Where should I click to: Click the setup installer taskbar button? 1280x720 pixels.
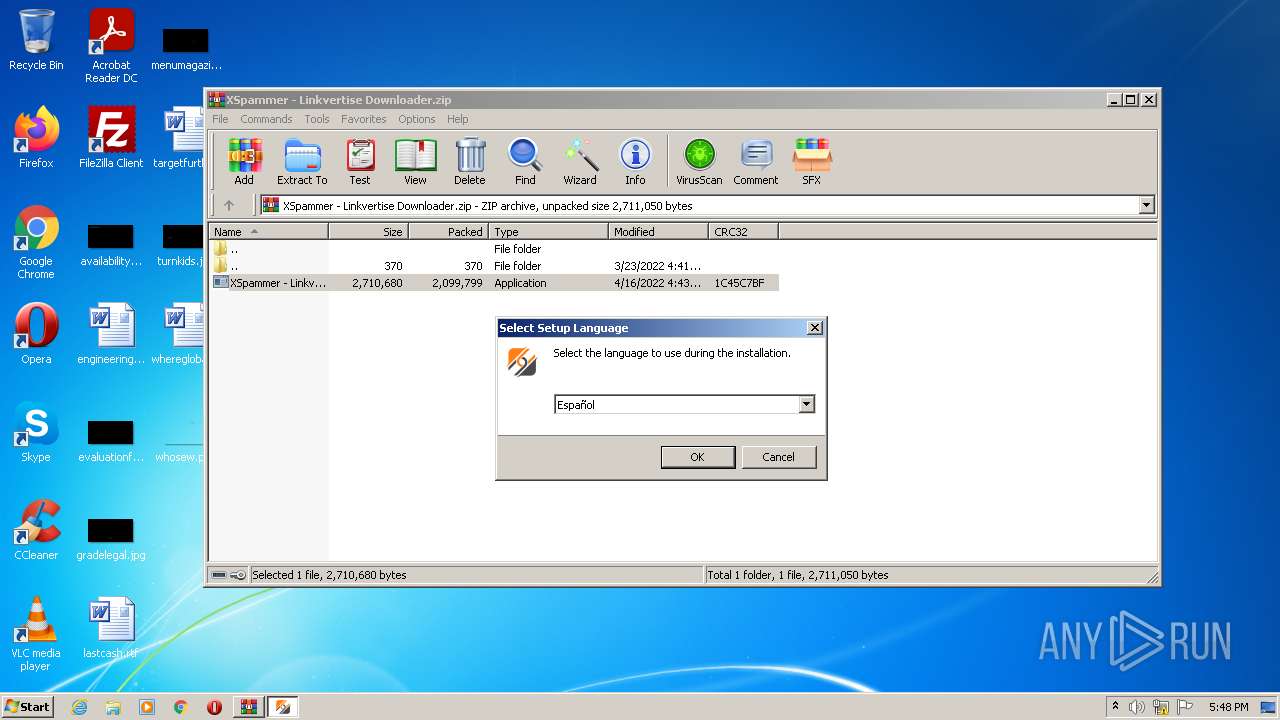(x=282, y=707)
